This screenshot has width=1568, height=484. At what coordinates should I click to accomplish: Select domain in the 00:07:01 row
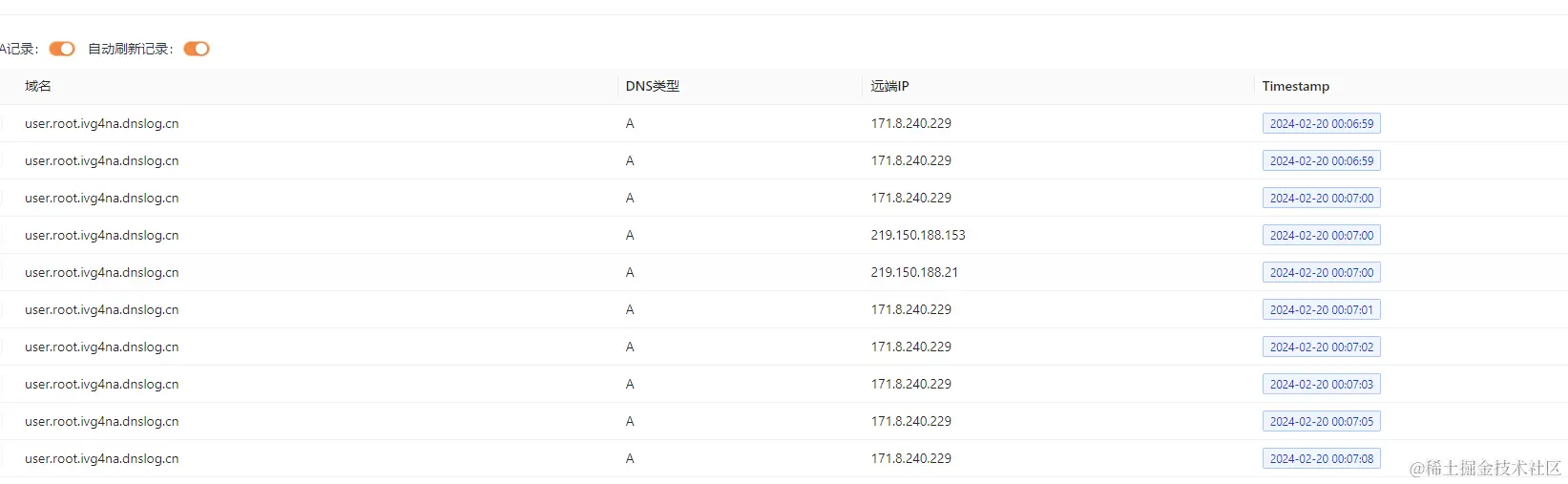click(102, 309)
